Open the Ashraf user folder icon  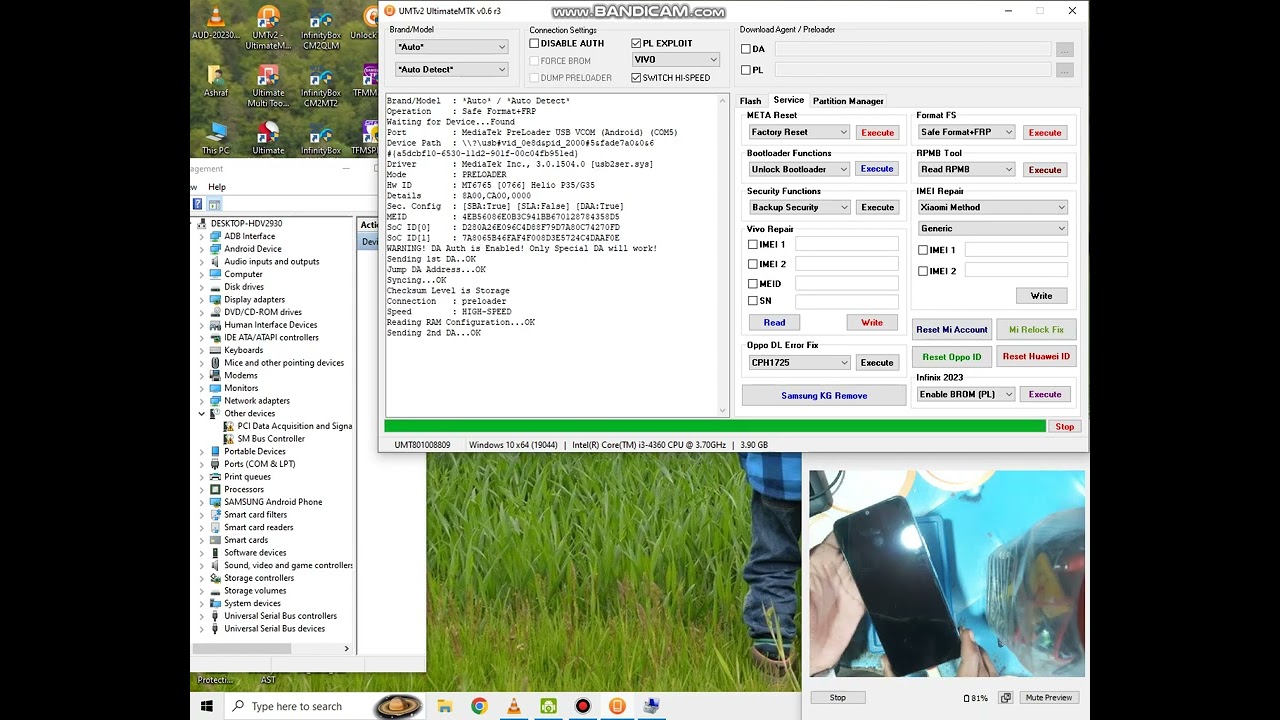point(215,78)
